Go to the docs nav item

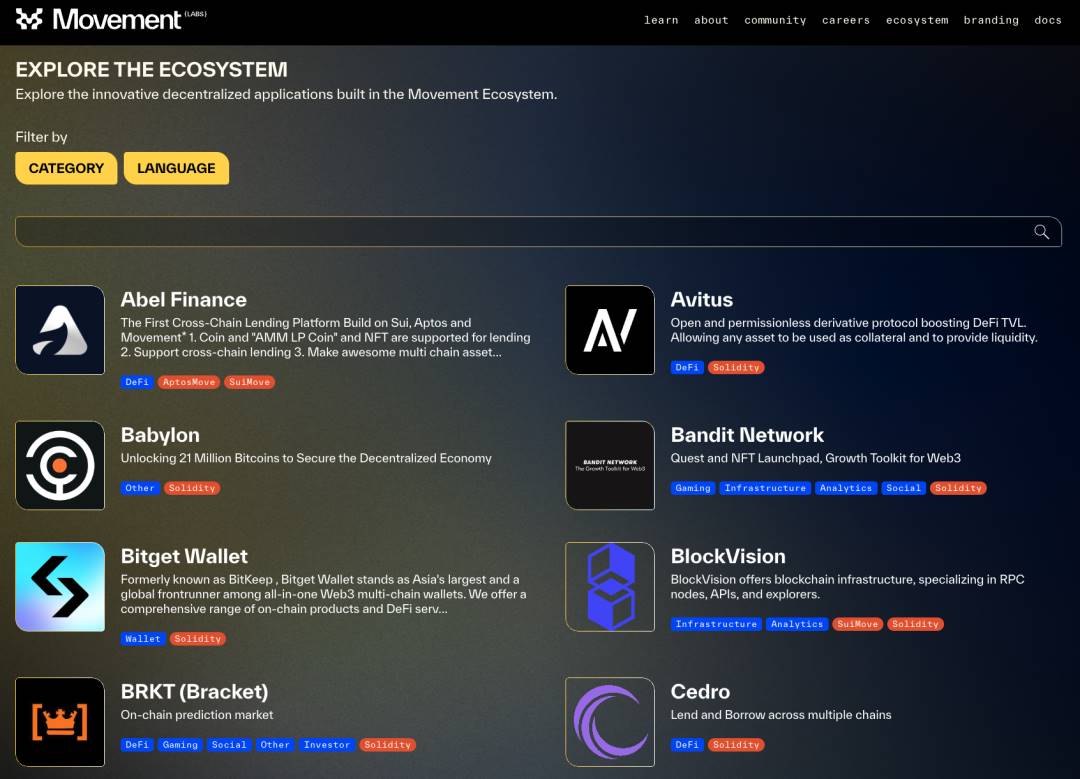1048,20
